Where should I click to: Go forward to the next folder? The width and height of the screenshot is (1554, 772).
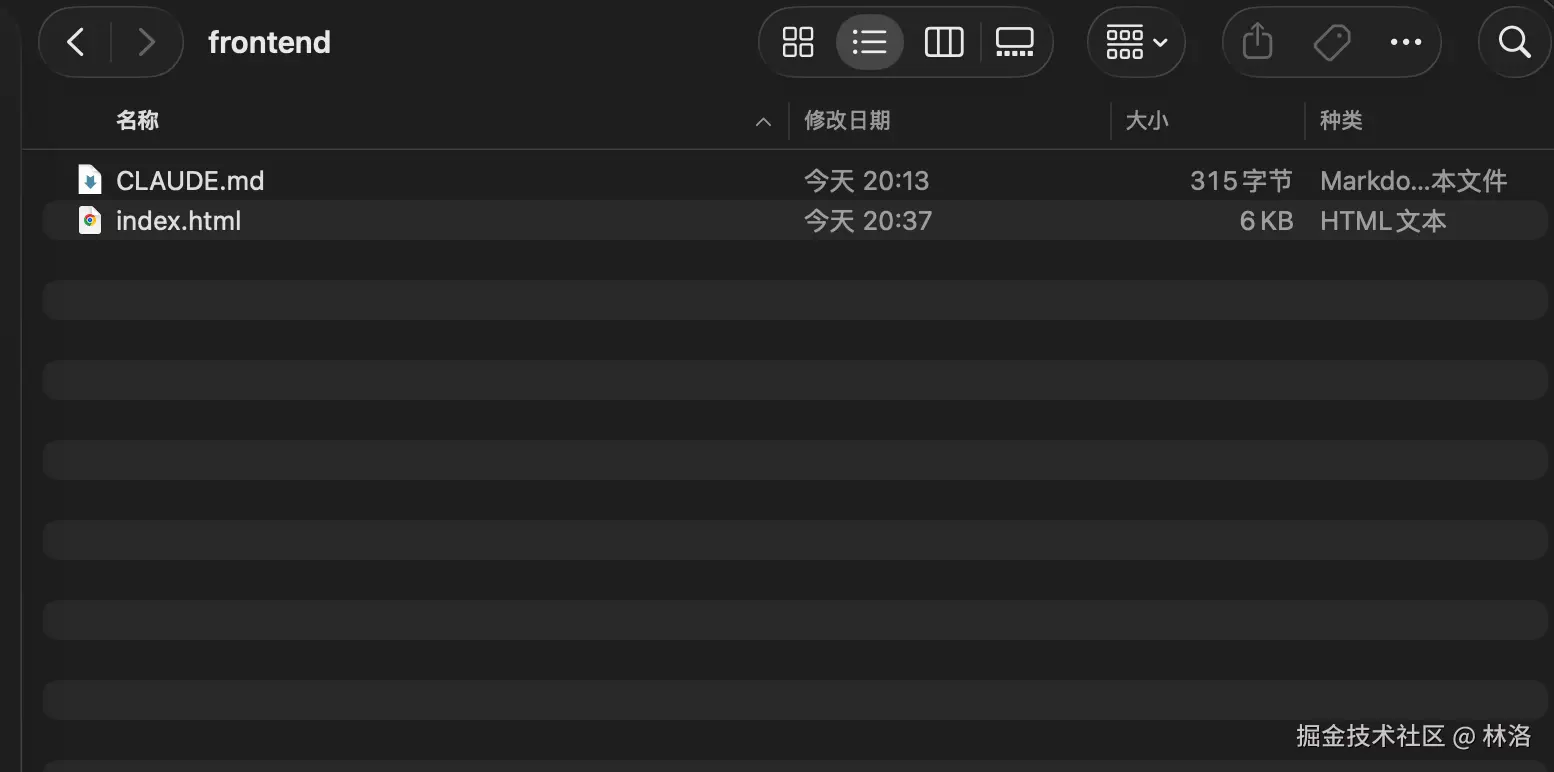[146, 42]
